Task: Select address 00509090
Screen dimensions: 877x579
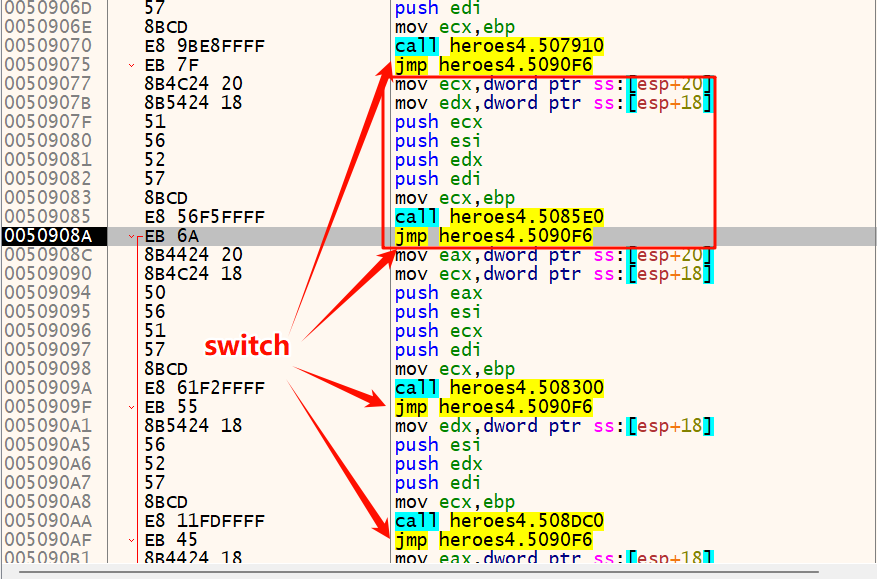Action: tap(48, 274)
